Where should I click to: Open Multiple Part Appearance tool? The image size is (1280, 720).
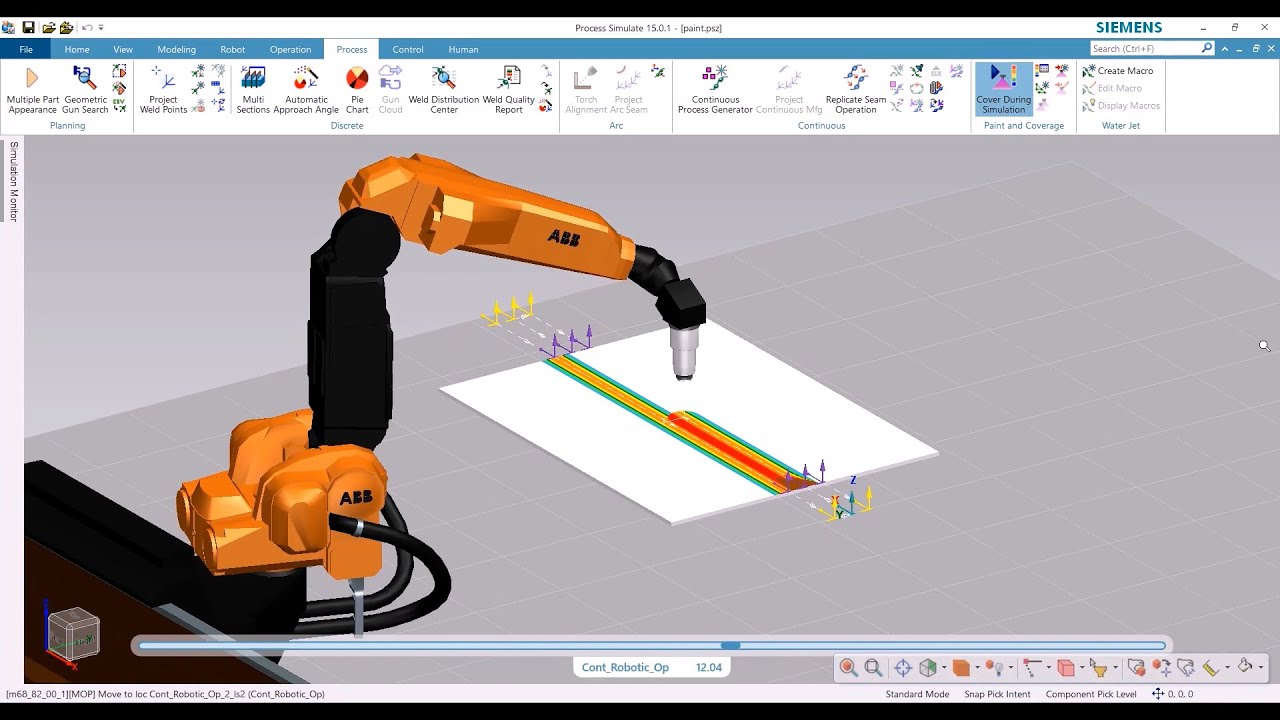tap(32, 90)
